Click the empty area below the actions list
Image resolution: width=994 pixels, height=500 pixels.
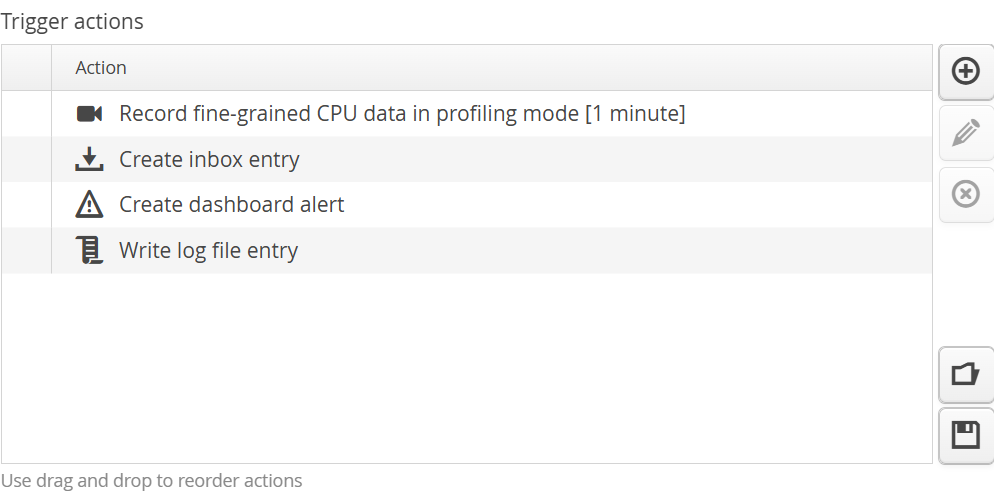(466, 368)
